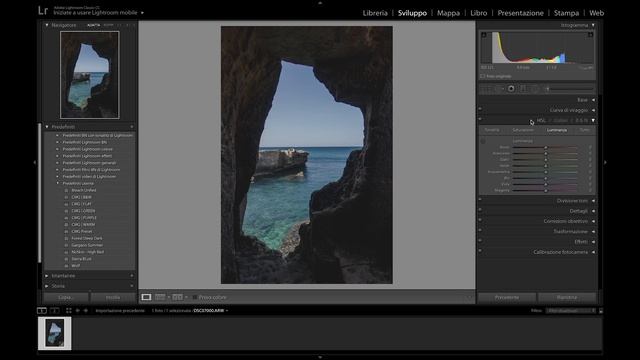Switch to the Stampa module
This screenshot has width=640, height=360.
pos(566,13)
